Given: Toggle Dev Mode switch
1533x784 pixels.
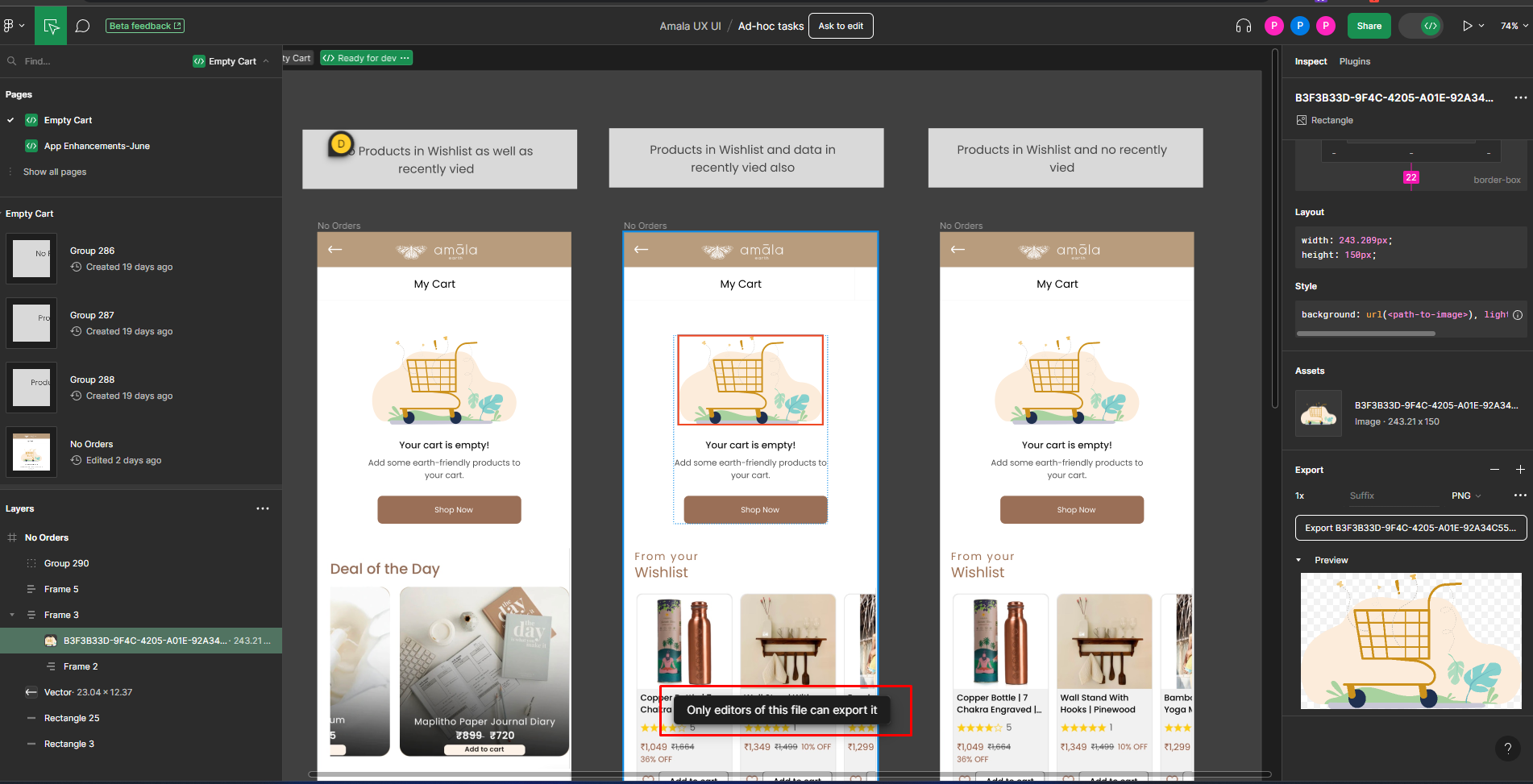Looking at the screenshot, I should (1421, 26).
